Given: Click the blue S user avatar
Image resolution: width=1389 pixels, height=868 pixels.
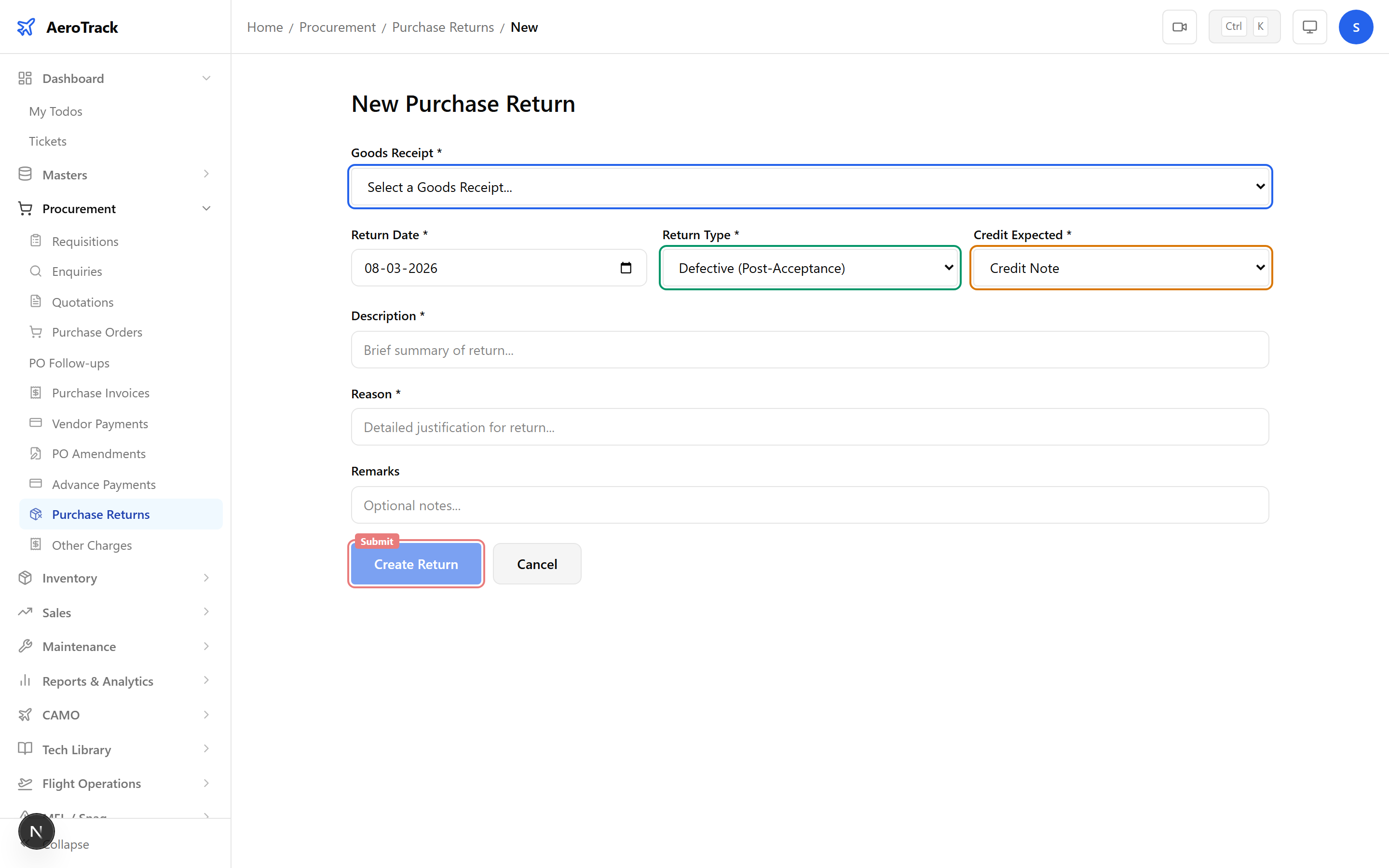Looking at the screenshot, I should pyautogui.click(x=1356, y=27).
